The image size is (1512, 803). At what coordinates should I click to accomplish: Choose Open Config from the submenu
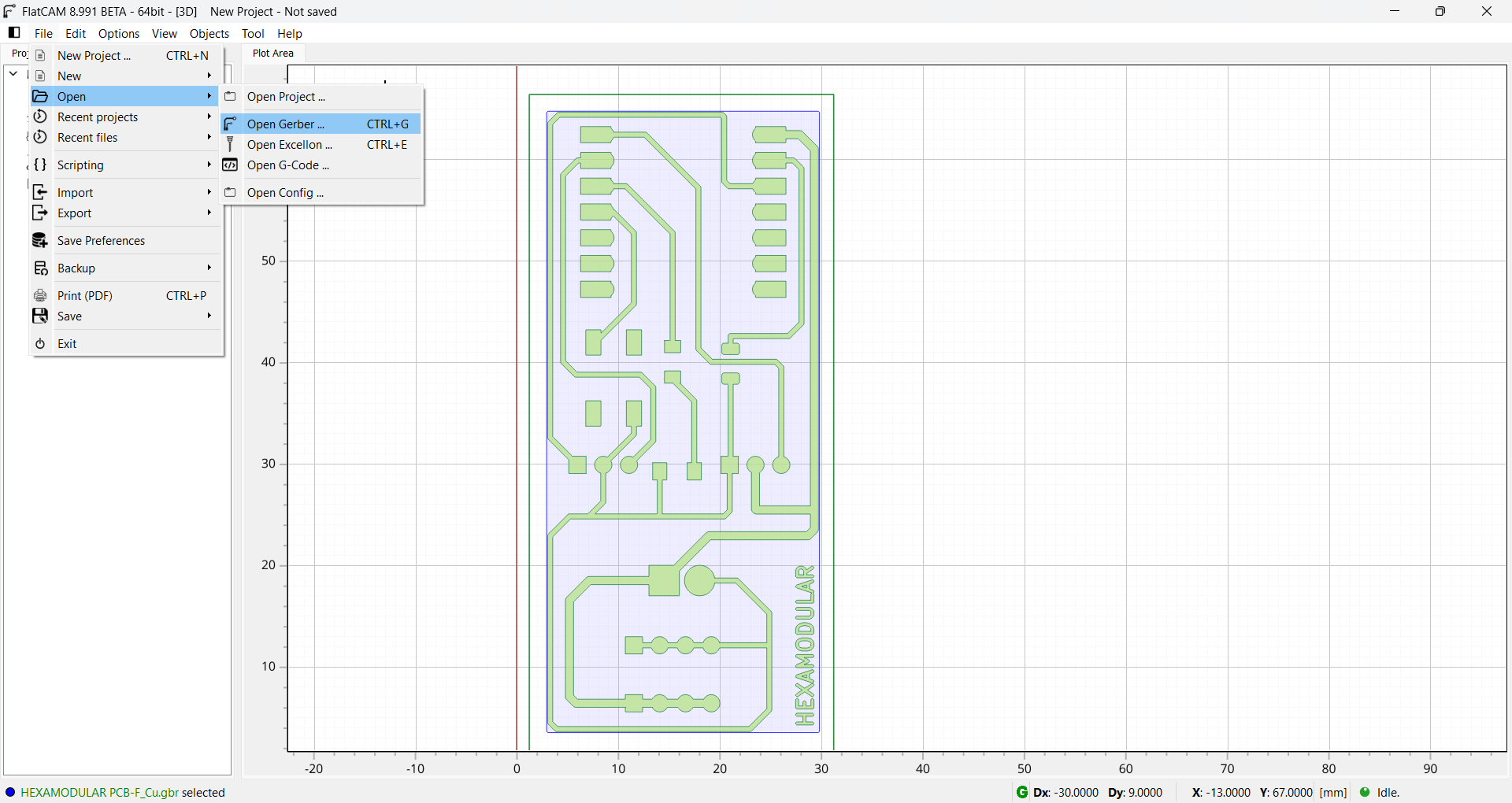click(285, 193)
